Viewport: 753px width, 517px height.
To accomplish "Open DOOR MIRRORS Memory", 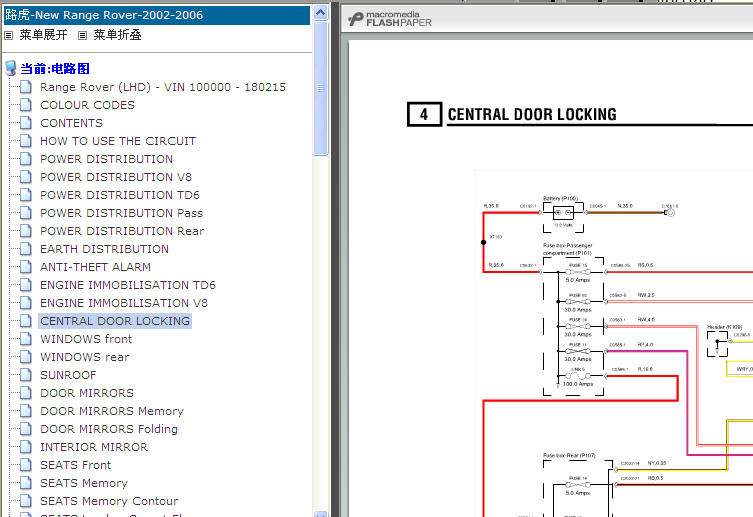I will click(x=112, y=411).
